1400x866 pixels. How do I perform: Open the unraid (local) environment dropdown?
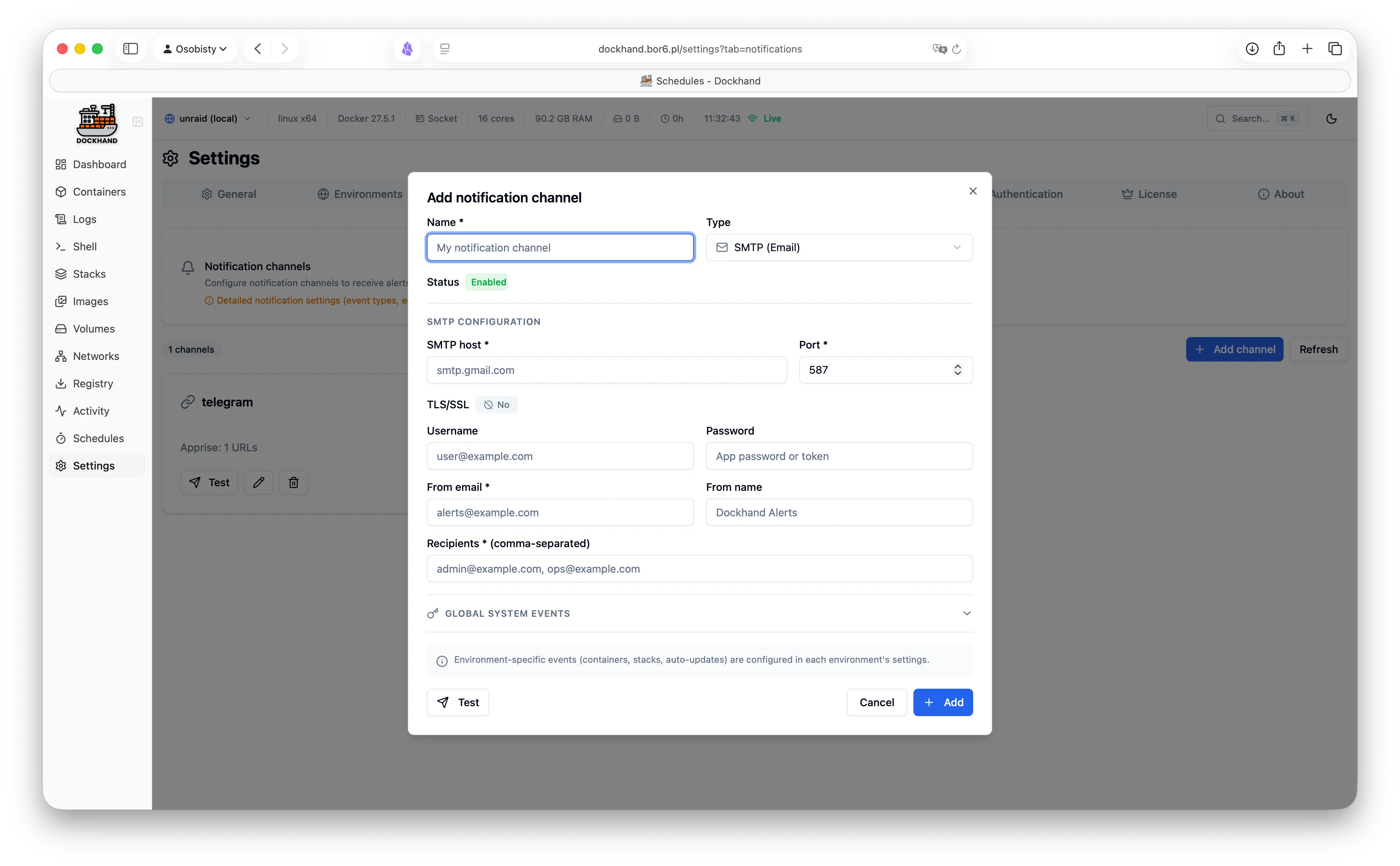point(208,119)
